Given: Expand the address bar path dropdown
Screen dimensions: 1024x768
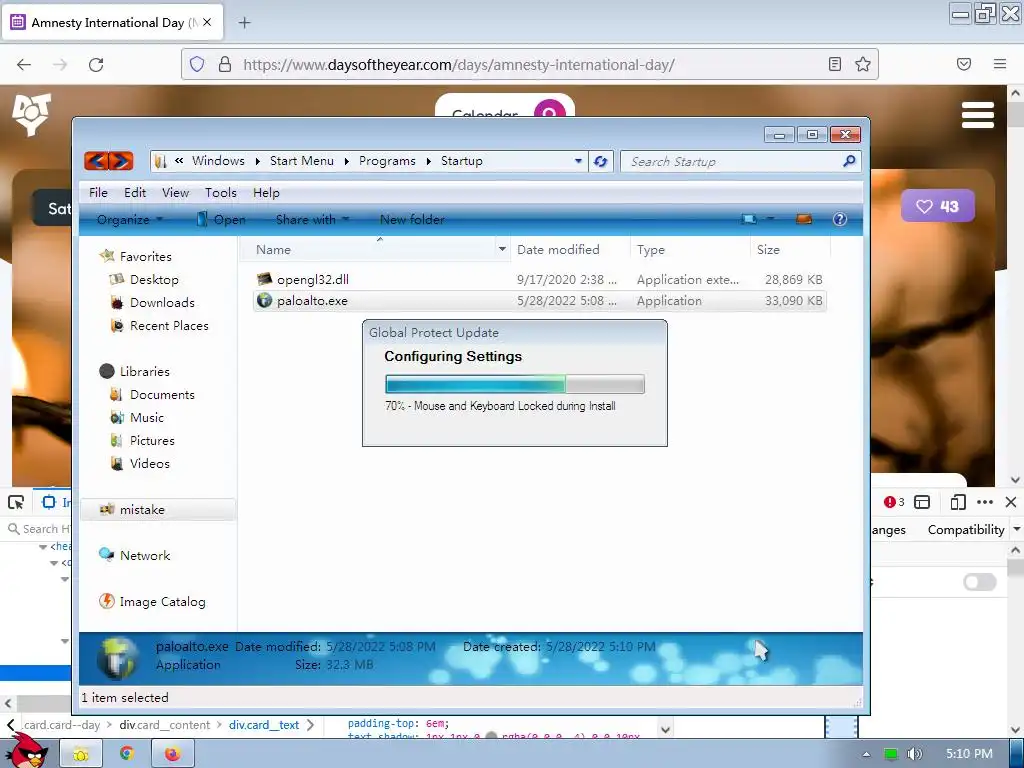Looking at the screenshot, I should (578, 161).
